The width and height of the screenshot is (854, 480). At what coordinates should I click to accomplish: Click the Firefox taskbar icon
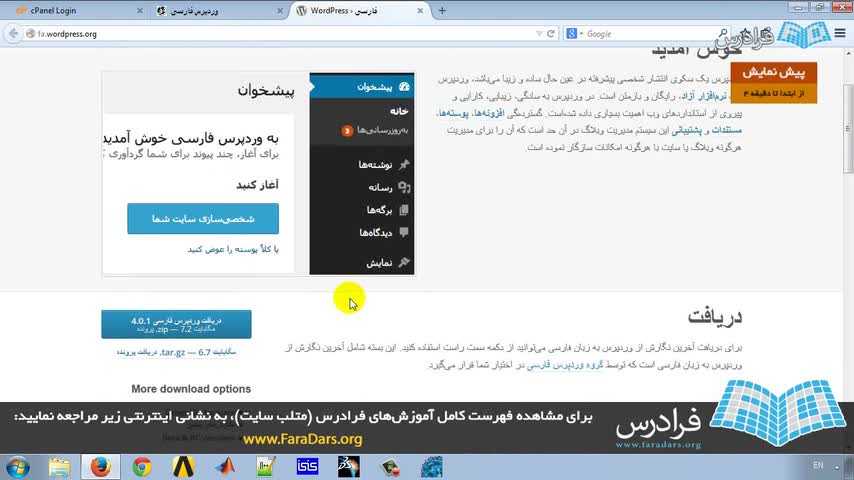101,467
